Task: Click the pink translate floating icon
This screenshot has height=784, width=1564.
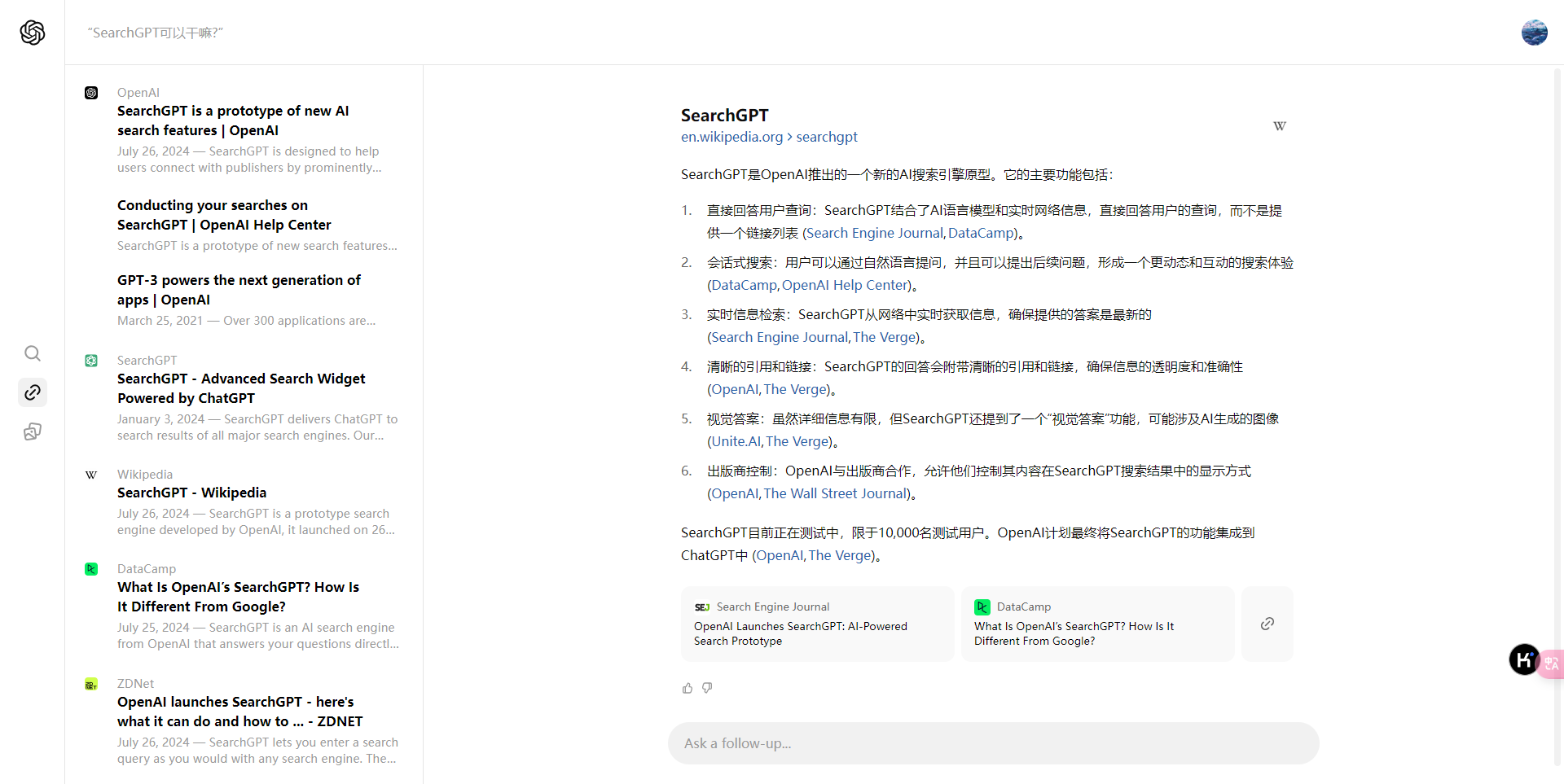Action: coord(1552,664)
